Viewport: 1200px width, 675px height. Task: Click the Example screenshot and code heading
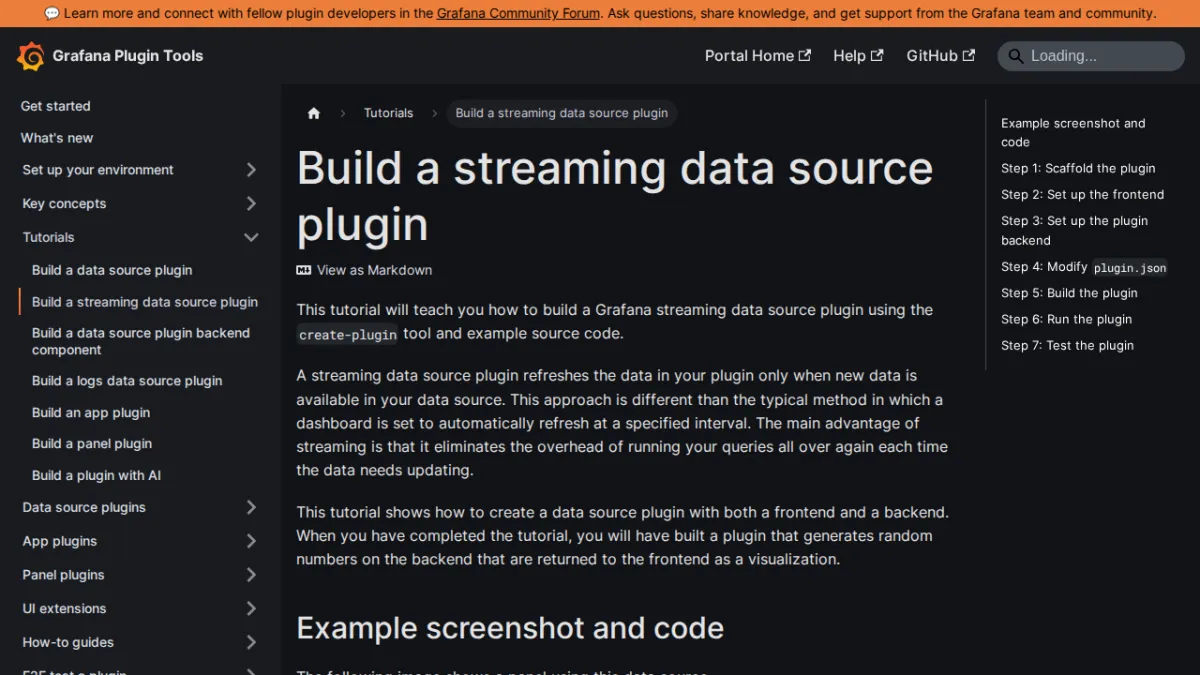point(510,628)
